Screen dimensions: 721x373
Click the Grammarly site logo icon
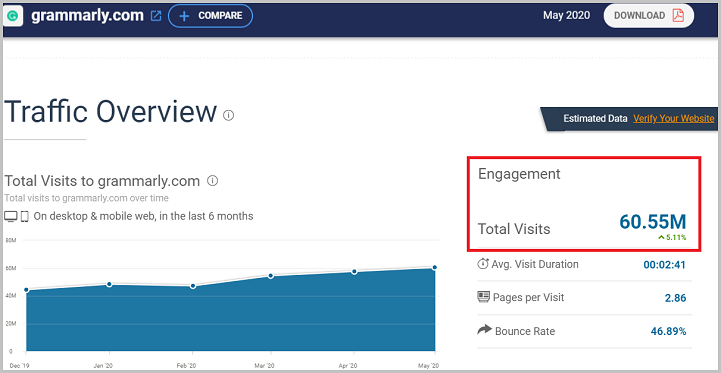point(13,16)
